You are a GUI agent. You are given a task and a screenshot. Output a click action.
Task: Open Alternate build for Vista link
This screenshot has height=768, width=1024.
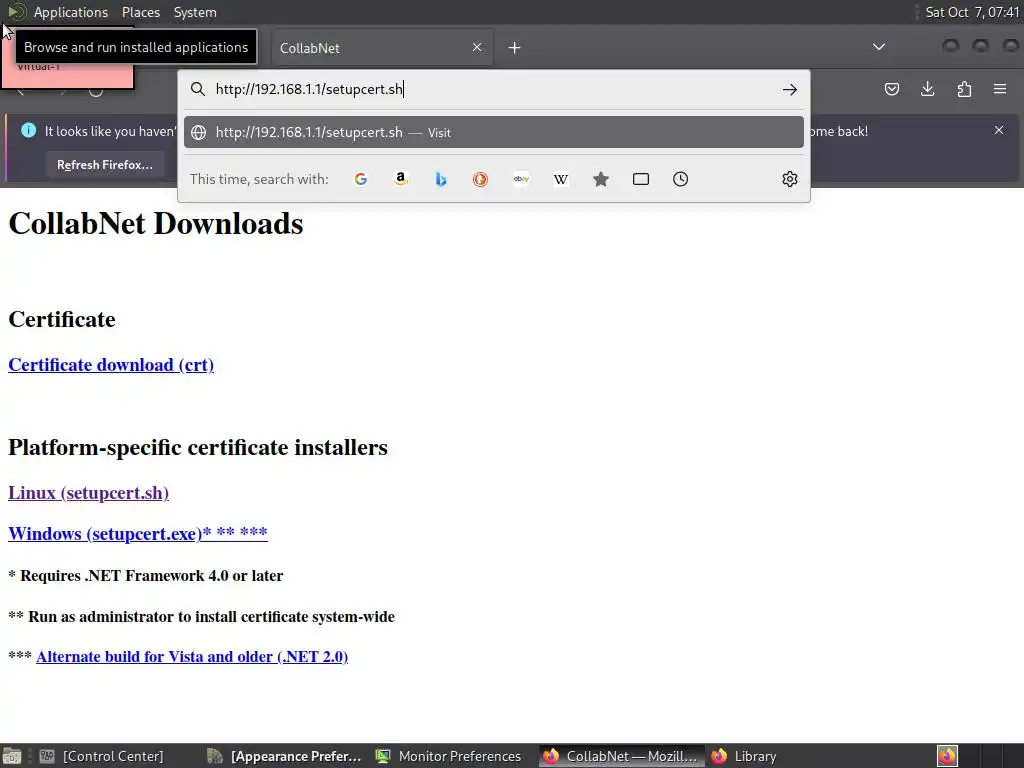click(x=192, y=656)
